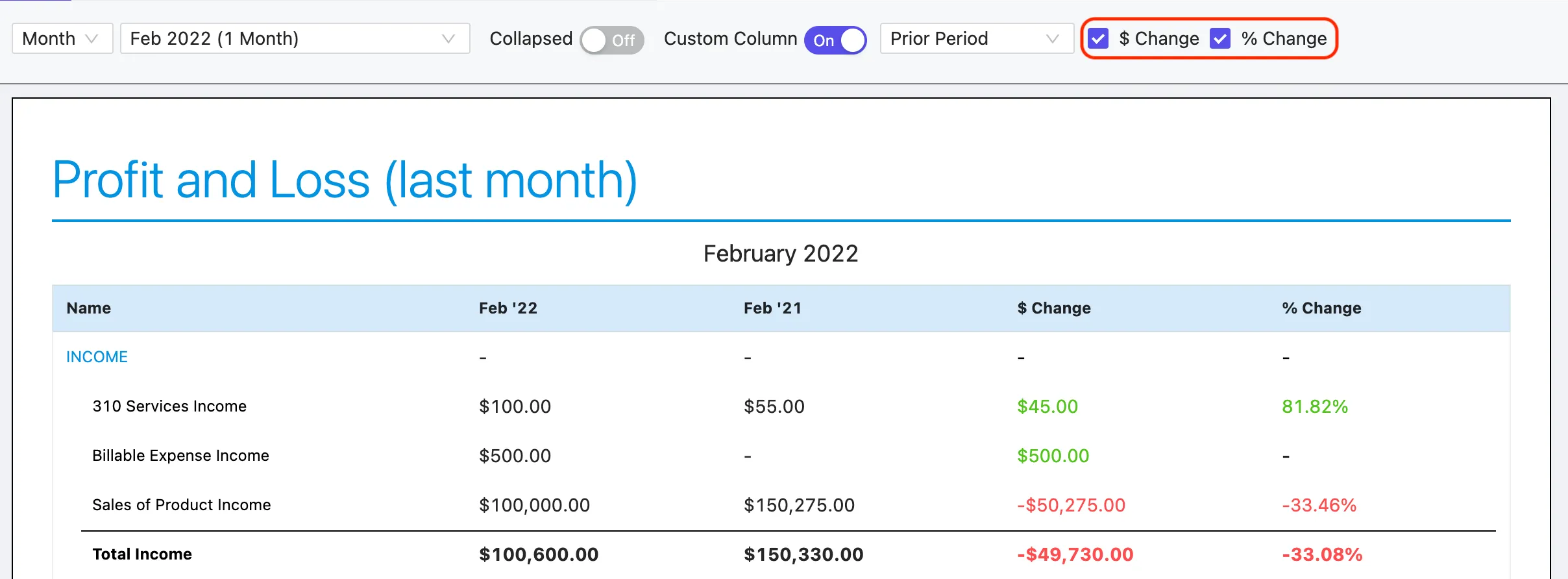
Task: Click the $100.00 Services Income amount
Action: click(x=515, y=406)
